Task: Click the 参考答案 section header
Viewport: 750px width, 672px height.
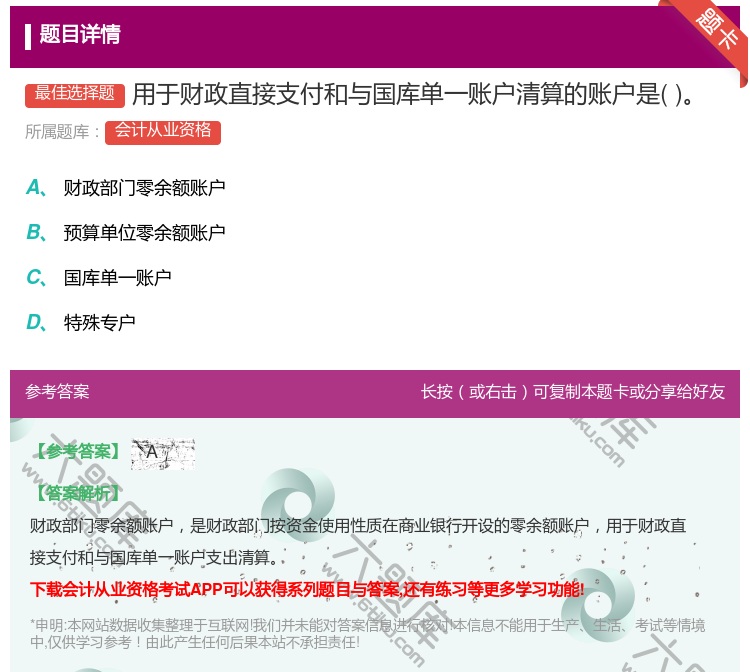Action: point(57,392)
